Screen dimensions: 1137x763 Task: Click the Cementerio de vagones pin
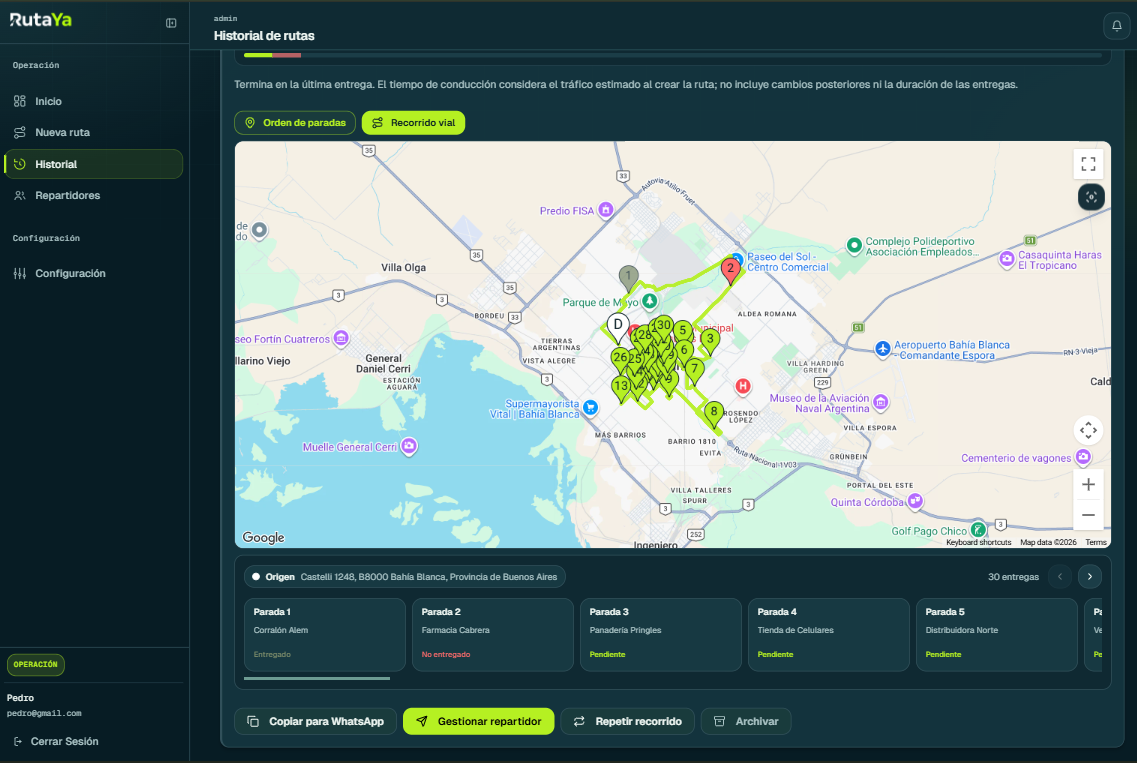coord(1083,456)
